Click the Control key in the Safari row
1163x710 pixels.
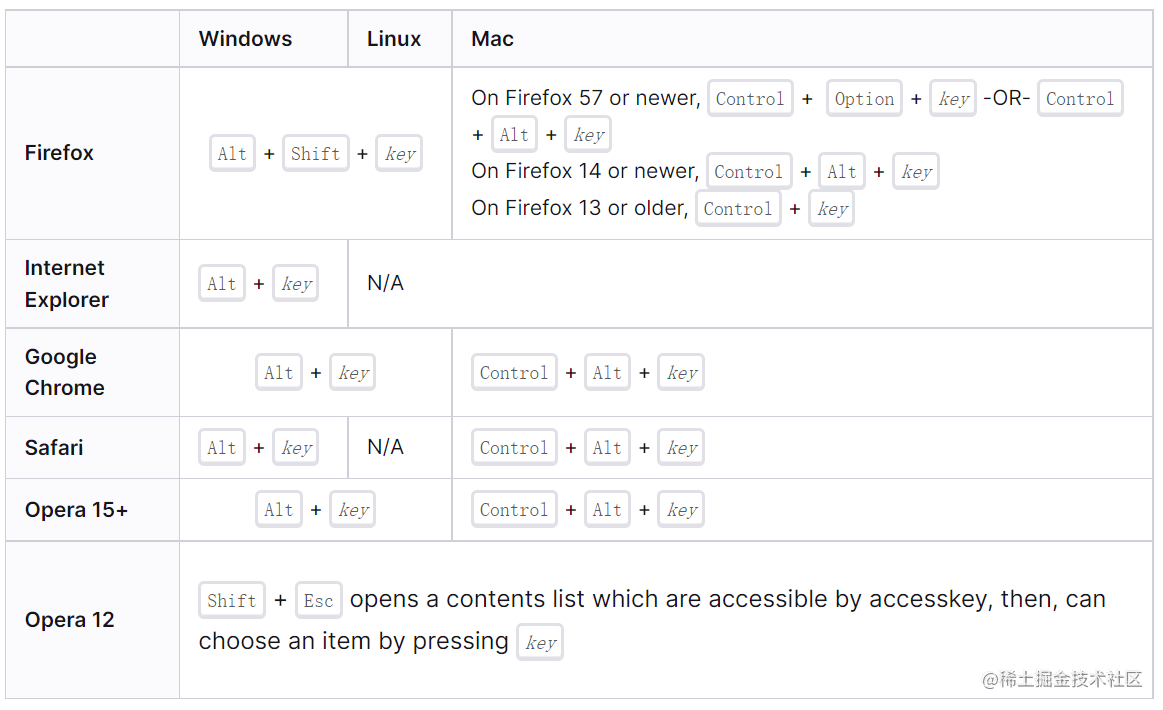click(513, 447)
